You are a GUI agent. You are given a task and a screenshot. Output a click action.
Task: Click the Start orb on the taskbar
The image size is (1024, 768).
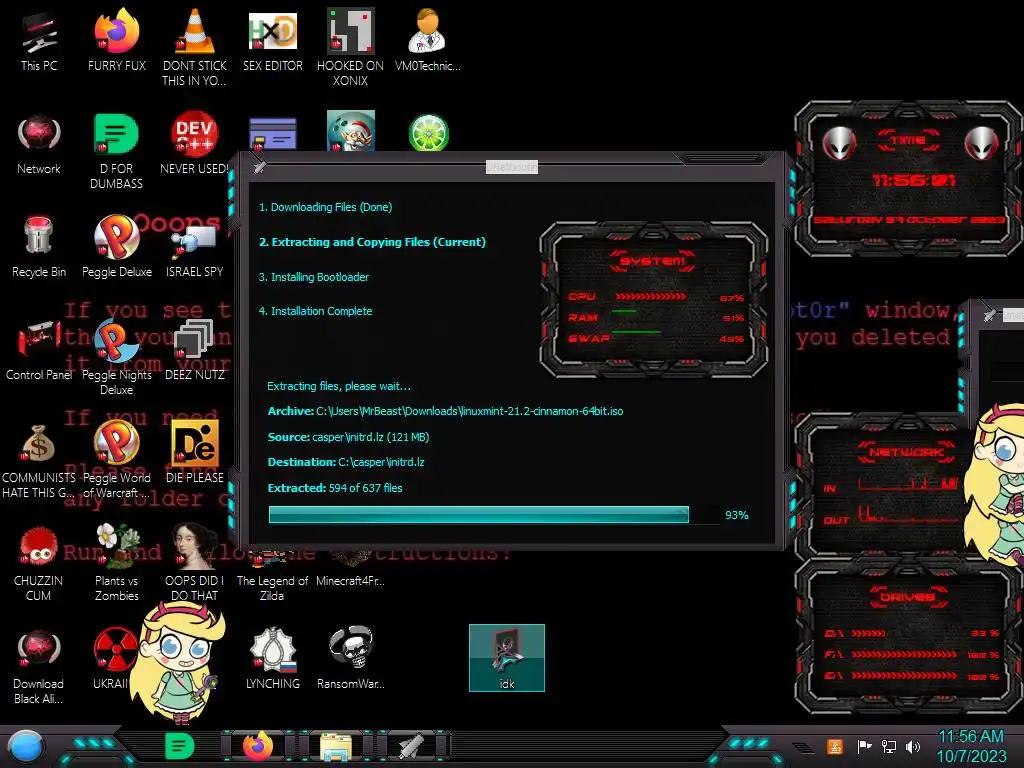26,747
